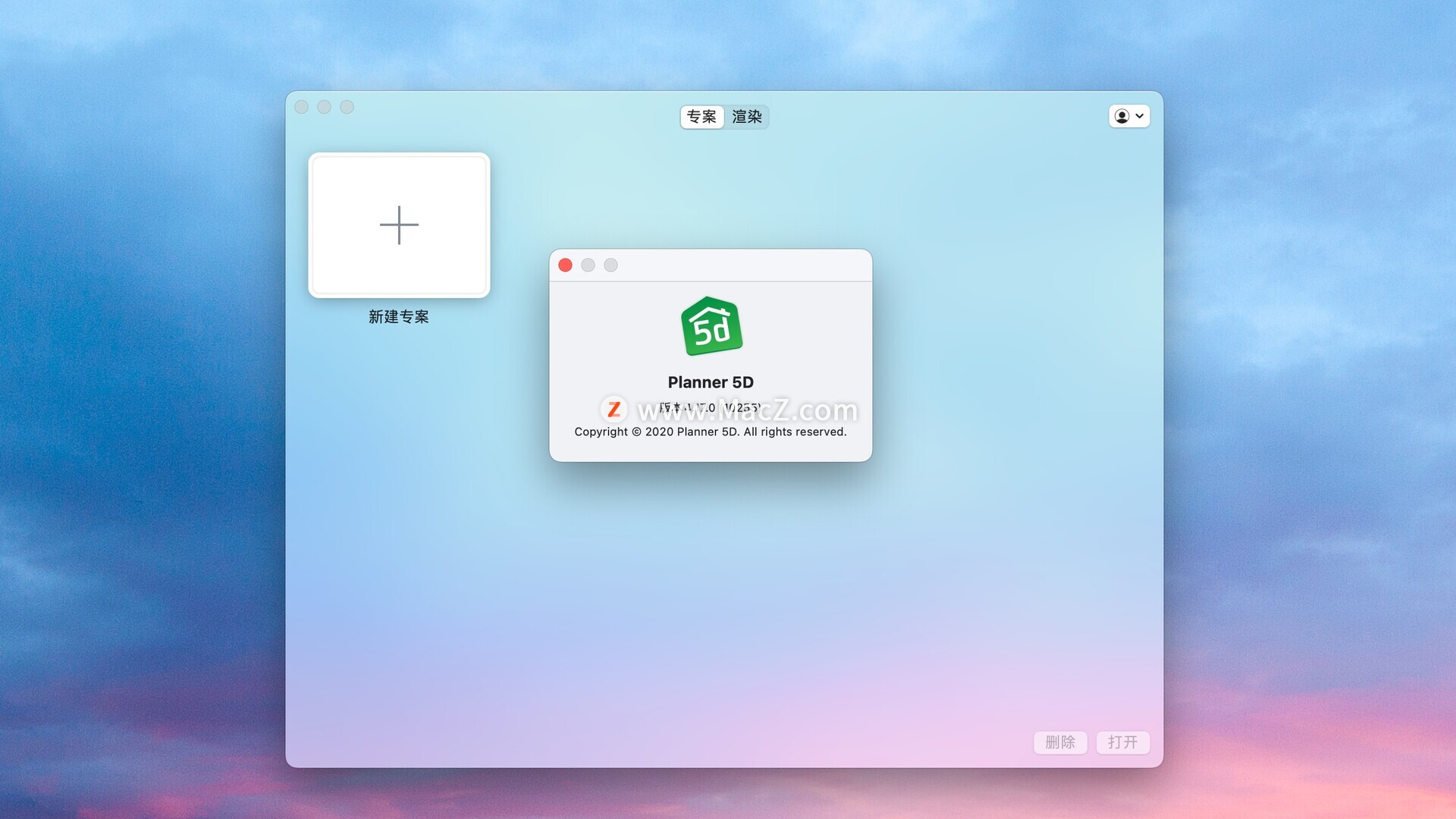Click the 打开 open button

[1122, 742]
